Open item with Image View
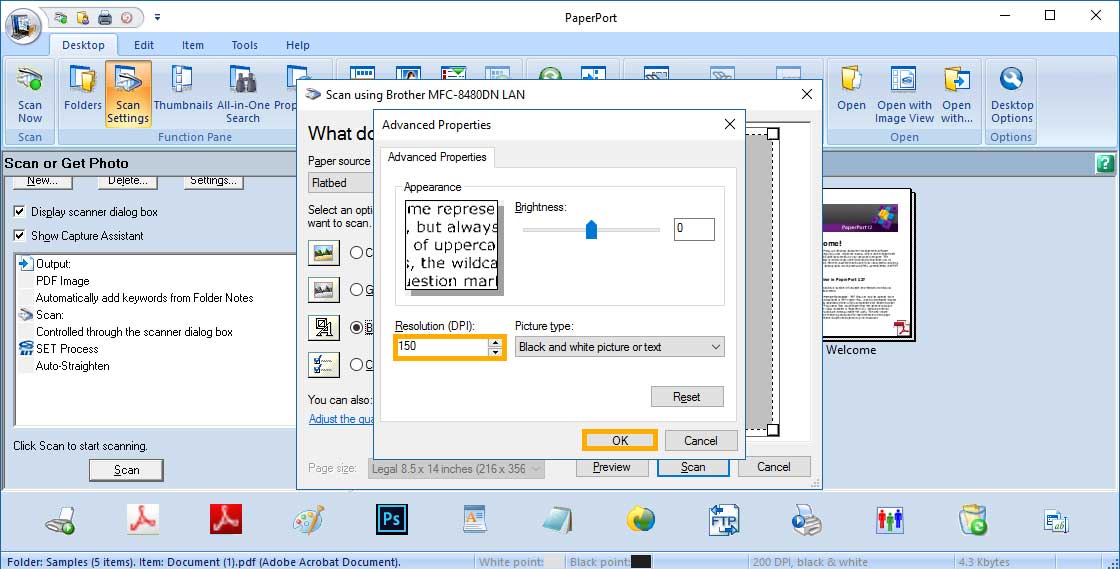1120x569 pixels. click(x=904, y=94)
